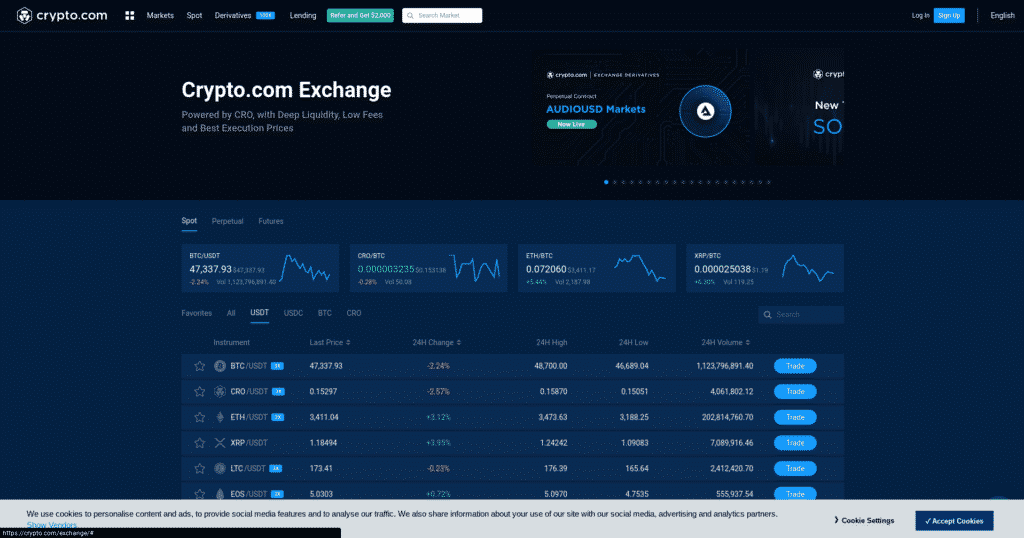Screen dimensions: 1024x538
Task: Click Trade button for ETH/USDT
Action: click(795, 417)
